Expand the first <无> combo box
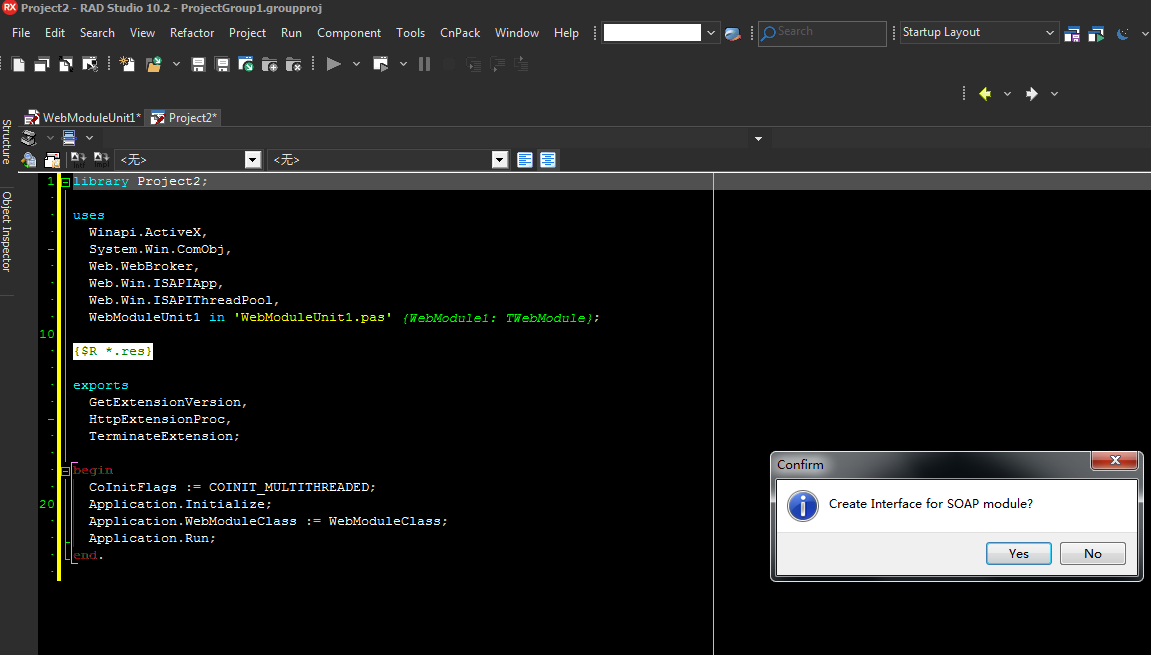The image size is (1151, 655). (253, 160)
